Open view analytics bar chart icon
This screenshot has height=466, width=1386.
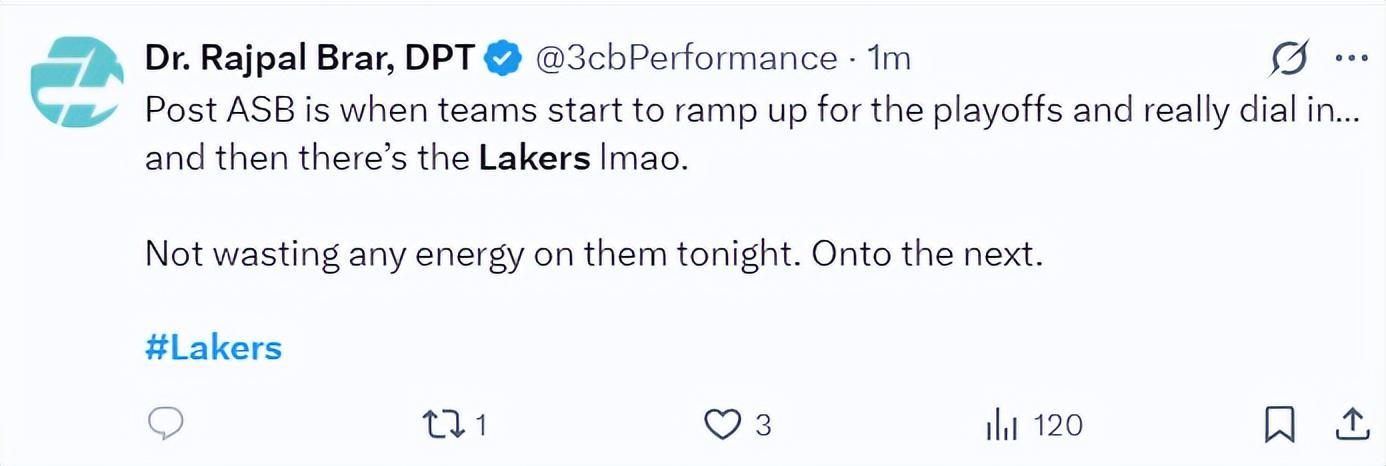pyautogui.click(x=1001, y=427)
